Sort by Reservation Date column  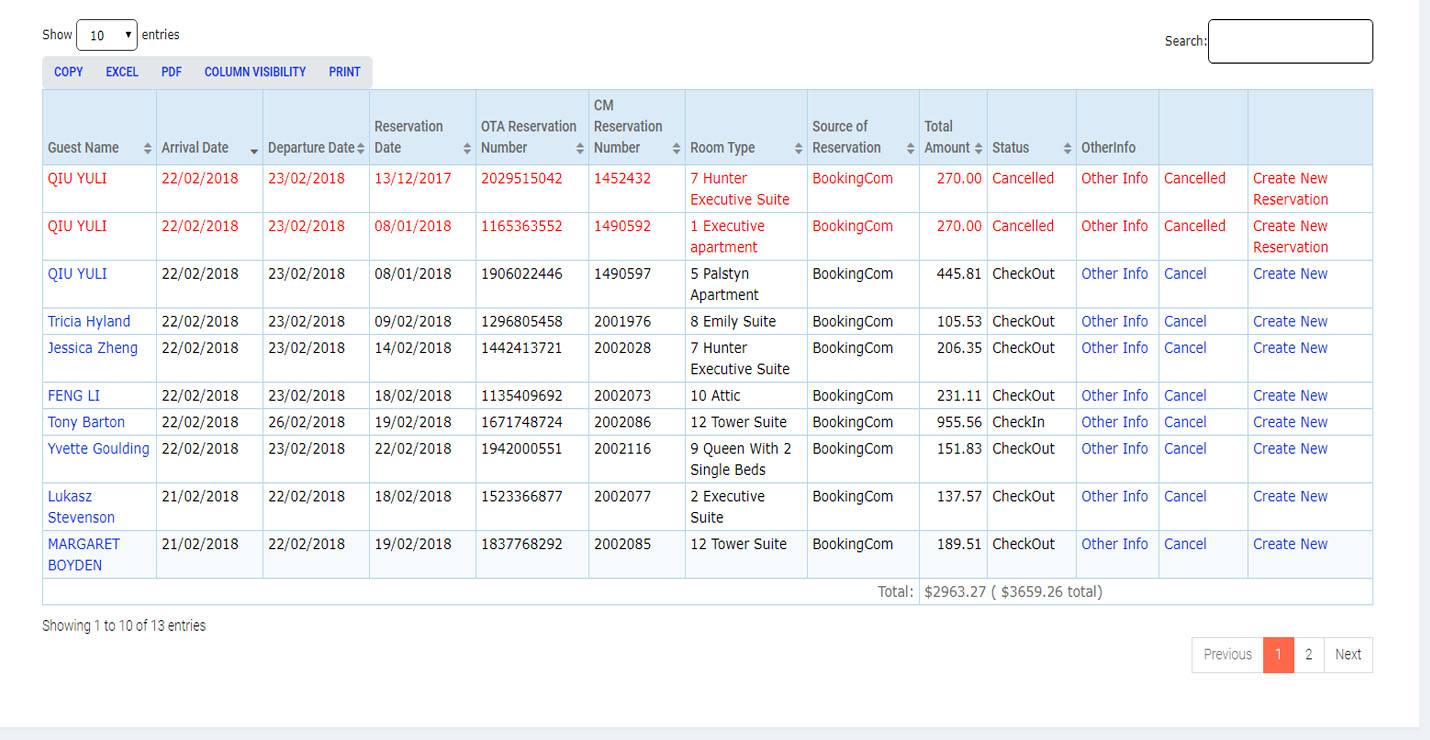click(467, 148)
